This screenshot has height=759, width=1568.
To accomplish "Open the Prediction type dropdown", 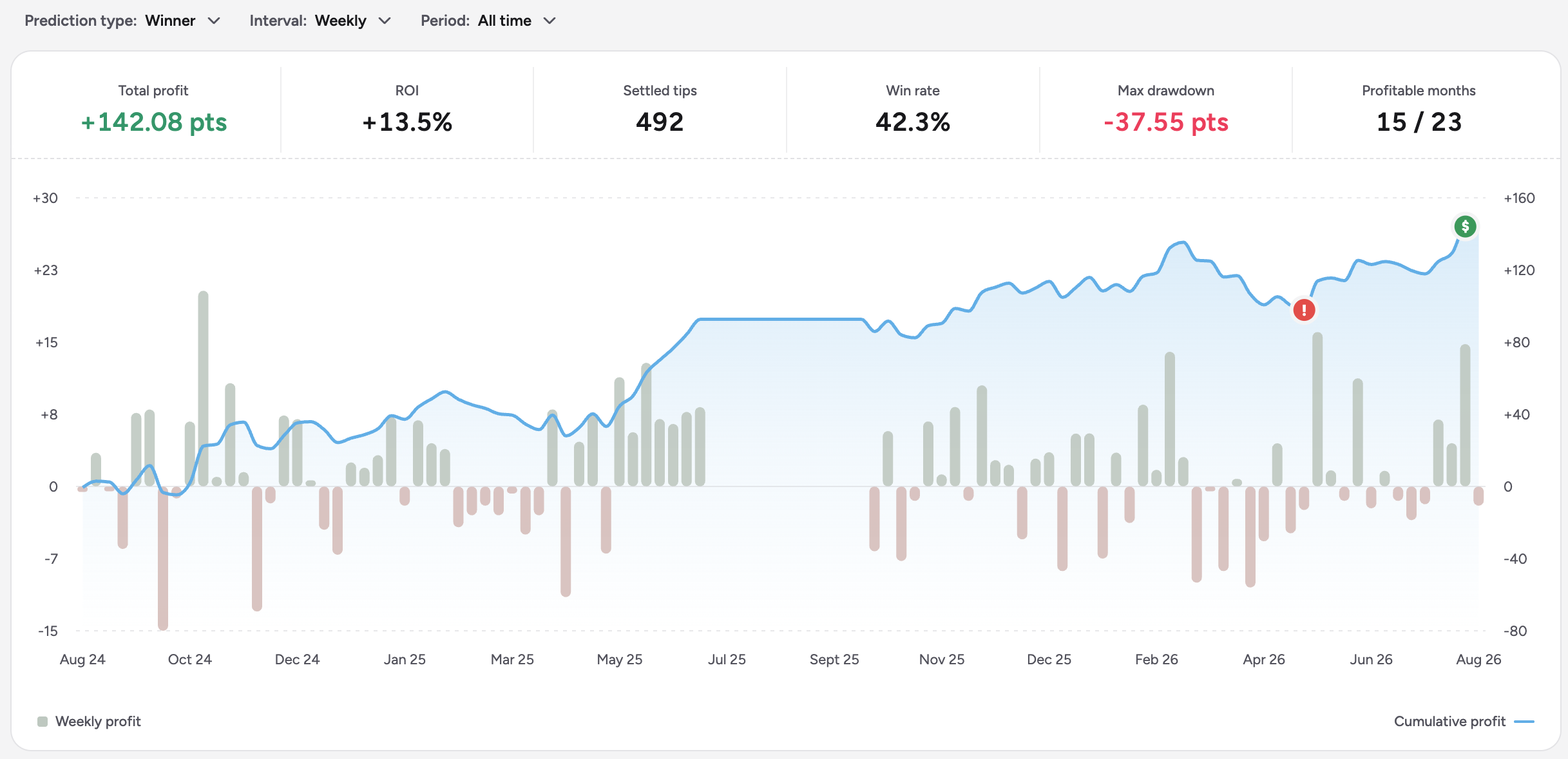I will click(x=122, y=21).
